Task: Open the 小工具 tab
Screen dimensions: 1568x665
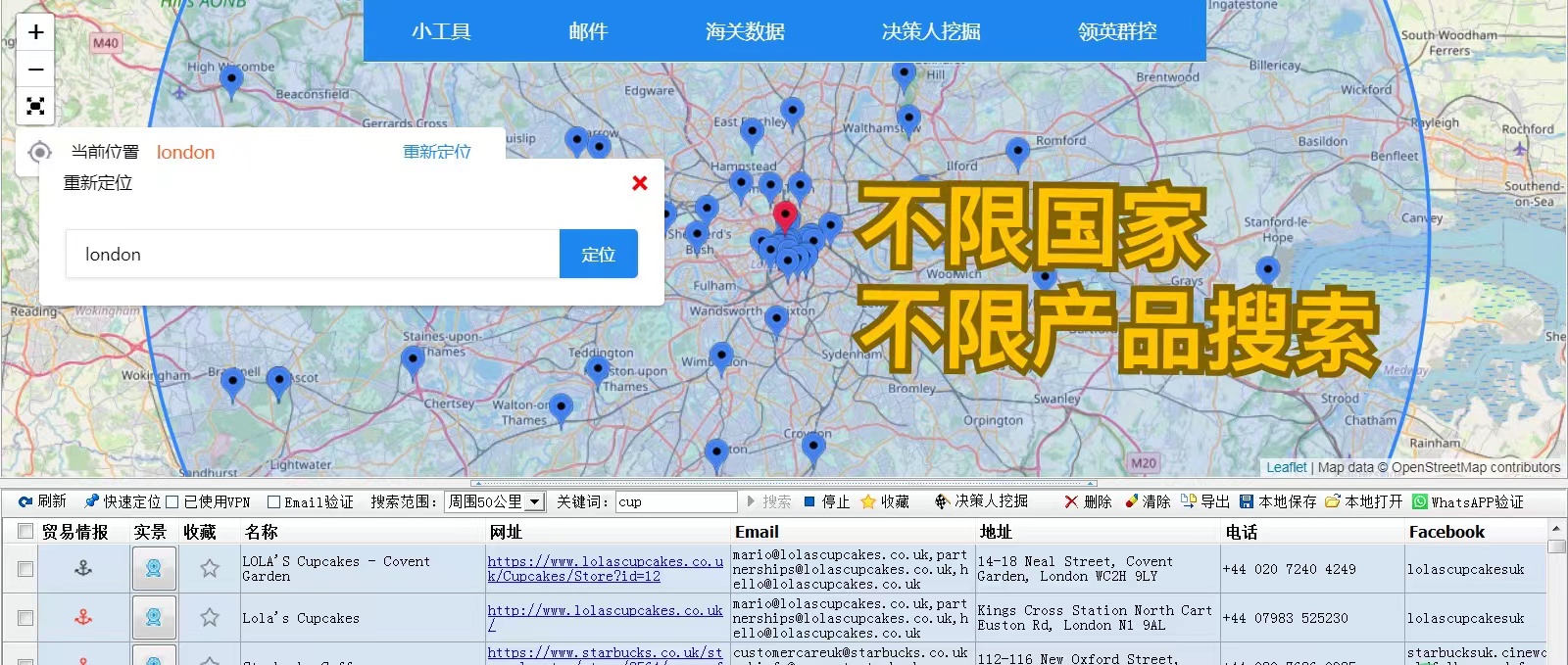Action: [x=441, y=31]
